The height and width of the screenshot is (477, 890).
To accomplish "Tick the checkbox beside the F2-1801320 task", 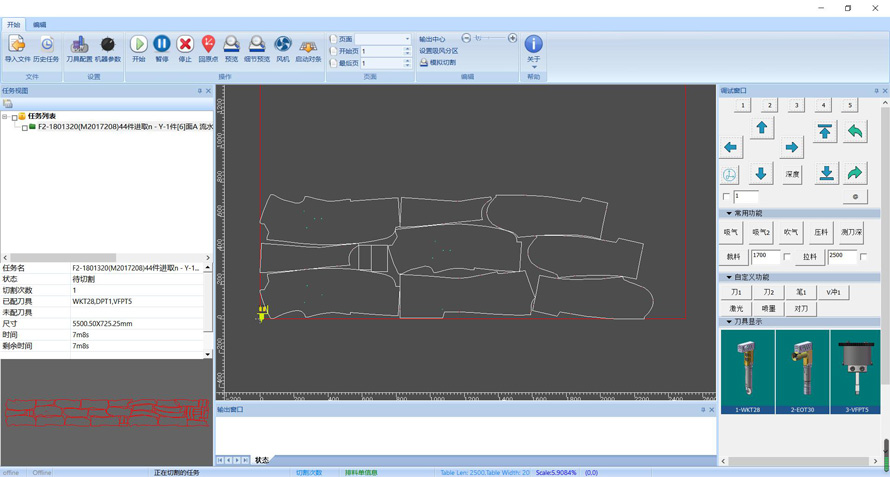I will [x=24, y=128].
